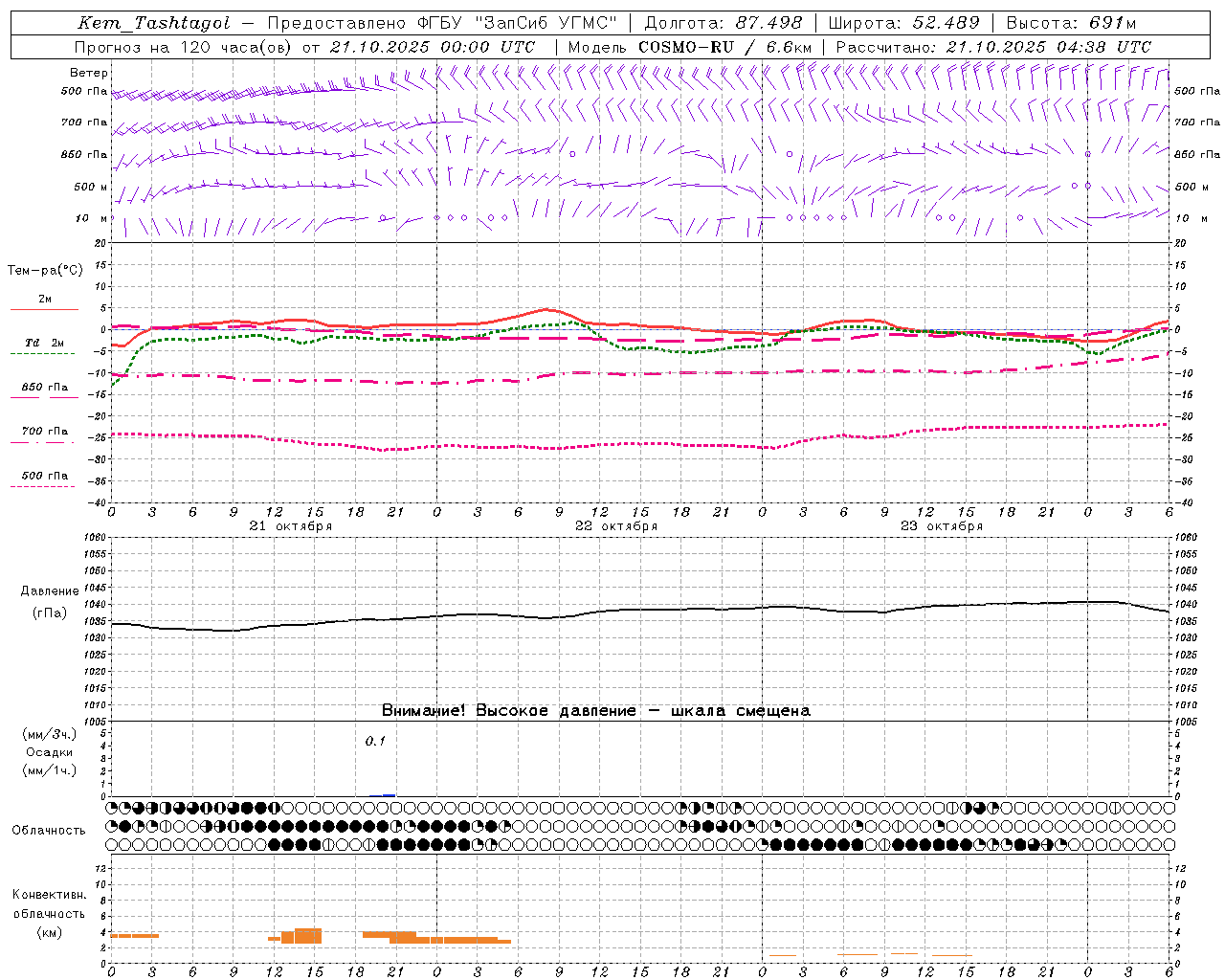The height and width of the screenshot is (980, 1225).
Task: Click the longitude value 'Долгота: 87.498'
Action: (723, 23)
